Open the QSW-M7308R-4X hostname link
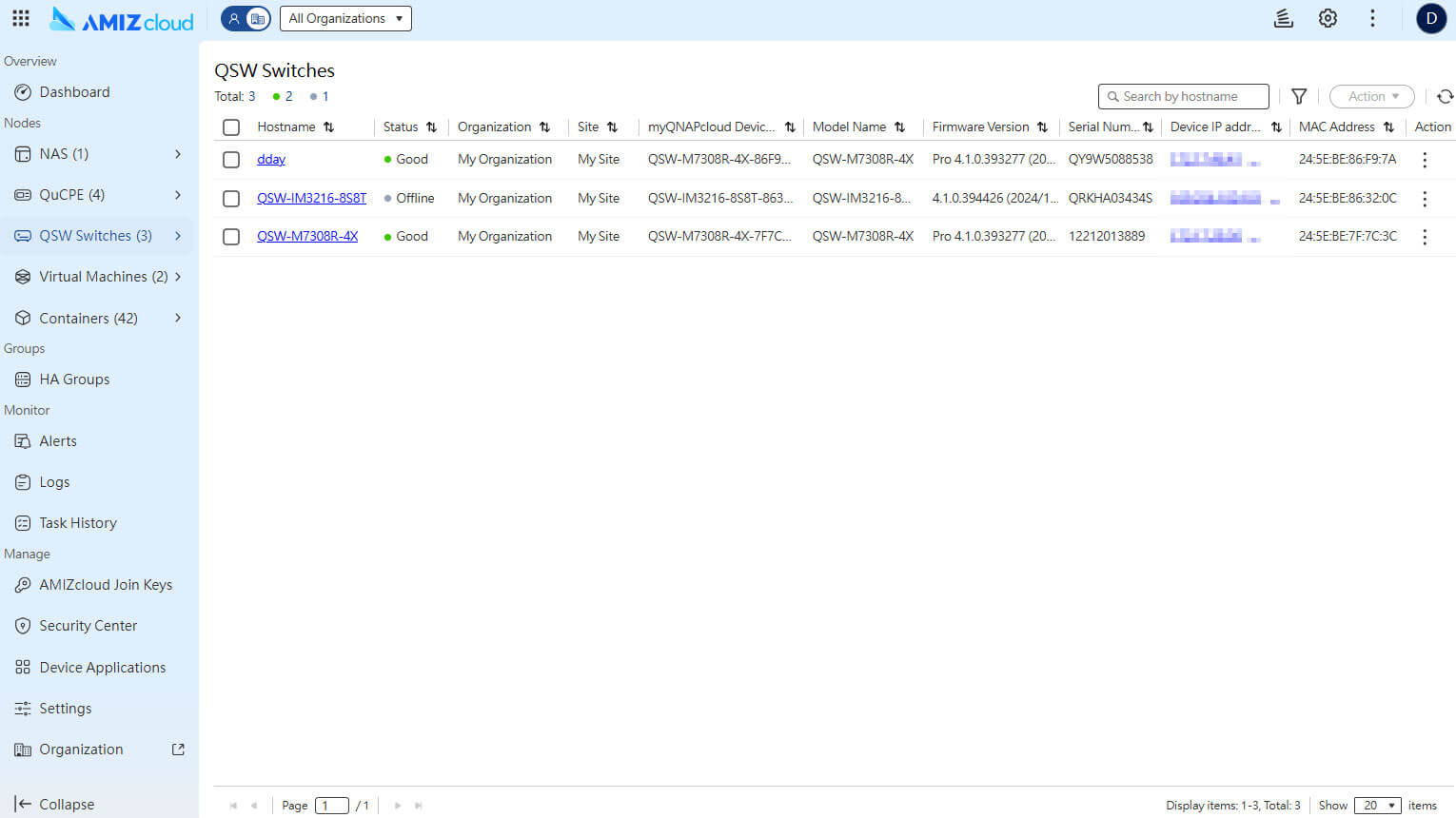The width and height of the screenshot is (1456, 818). (x=307, y=237)
